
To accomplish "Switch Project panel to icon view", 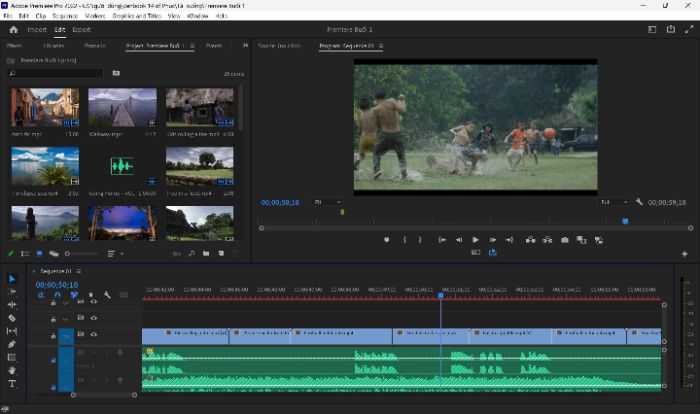I will pos(39,254).
